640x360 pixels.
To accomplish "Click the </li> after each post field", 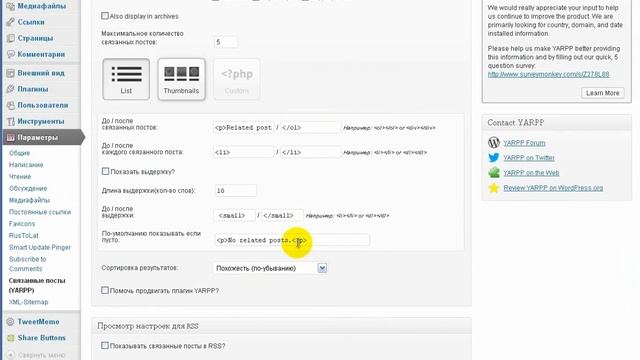I will click(x=311, y=152).
